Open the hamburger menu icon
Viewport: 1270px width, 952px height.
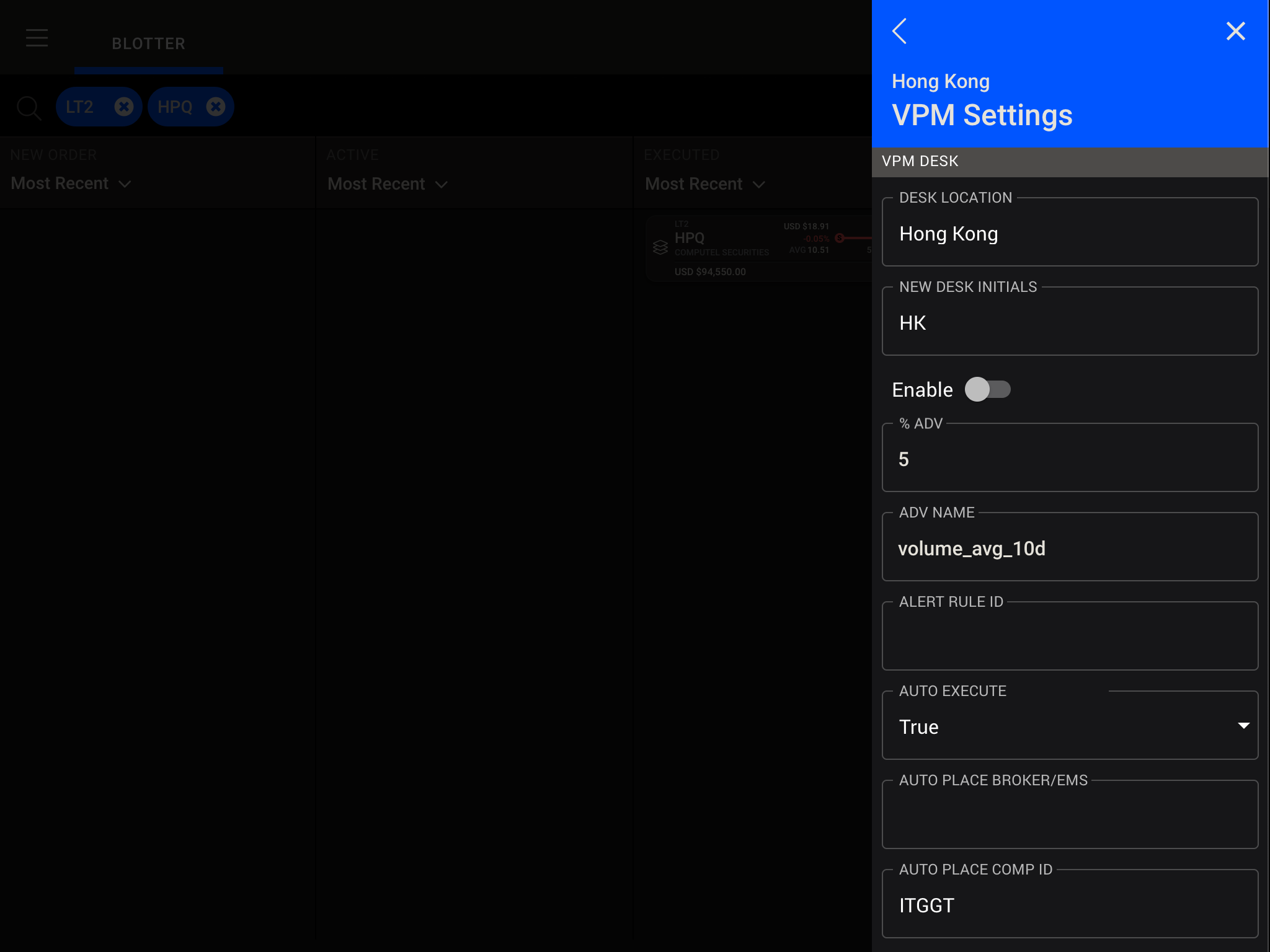pos(37,38)
